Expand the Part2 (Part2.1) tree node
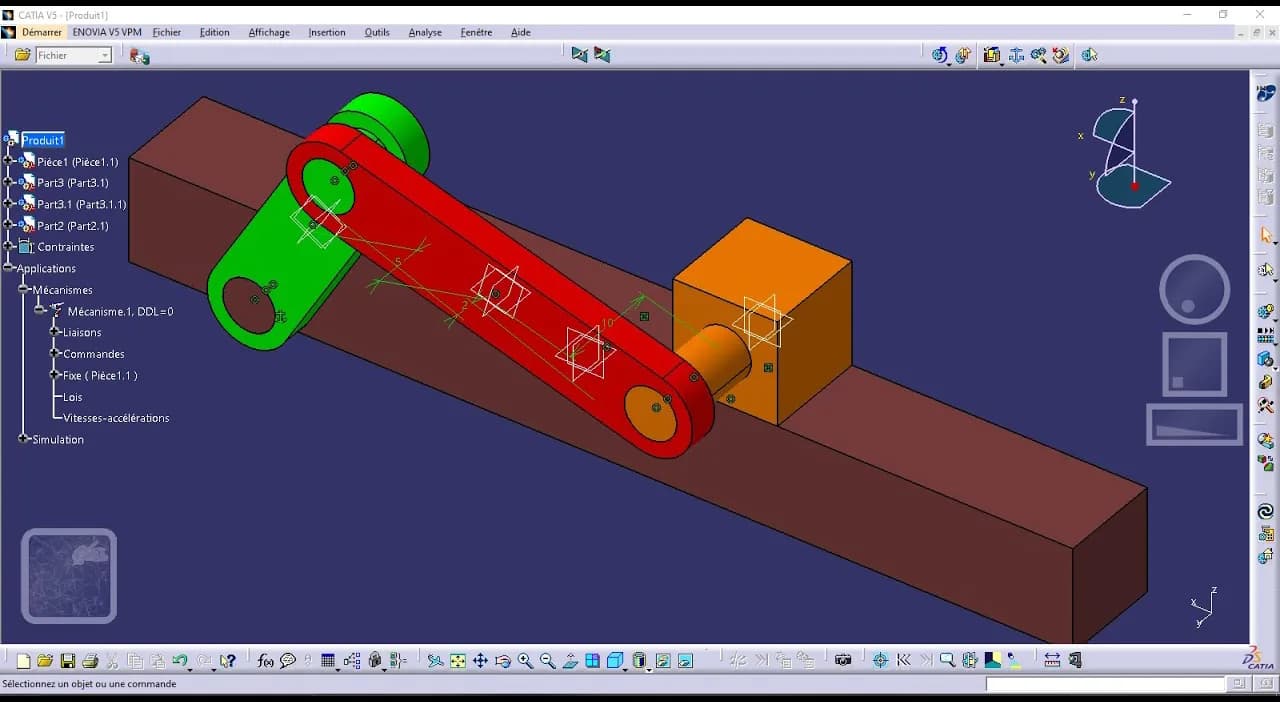This screenshot has width=1280, height=702. tap(9, 226)
